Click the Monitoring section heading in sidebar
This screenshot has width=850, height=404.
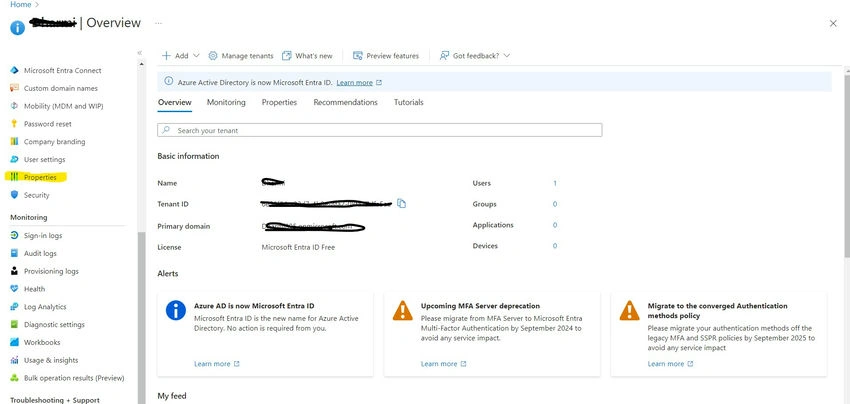tap(29, 217)
